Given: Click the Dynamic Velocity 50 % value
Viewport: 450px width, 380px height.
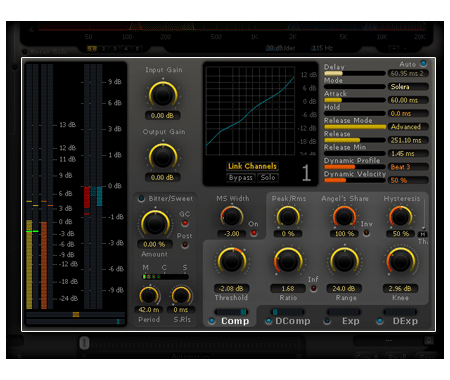Looking at the screenshot, I should click(408, 180).
